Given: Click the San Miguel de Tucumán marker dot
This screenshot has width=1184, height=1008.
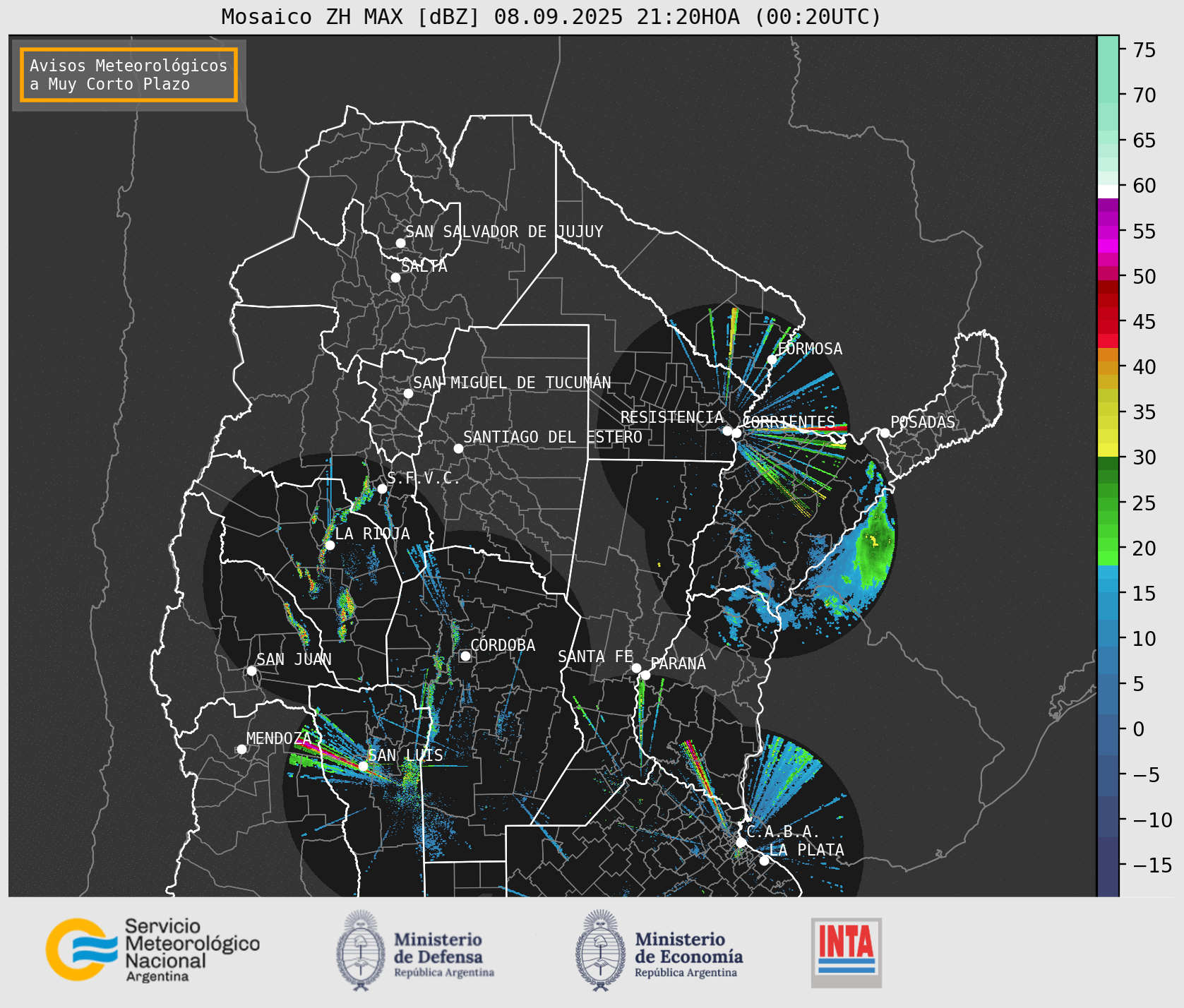Looking at the screenshot, I should [408, 393].
